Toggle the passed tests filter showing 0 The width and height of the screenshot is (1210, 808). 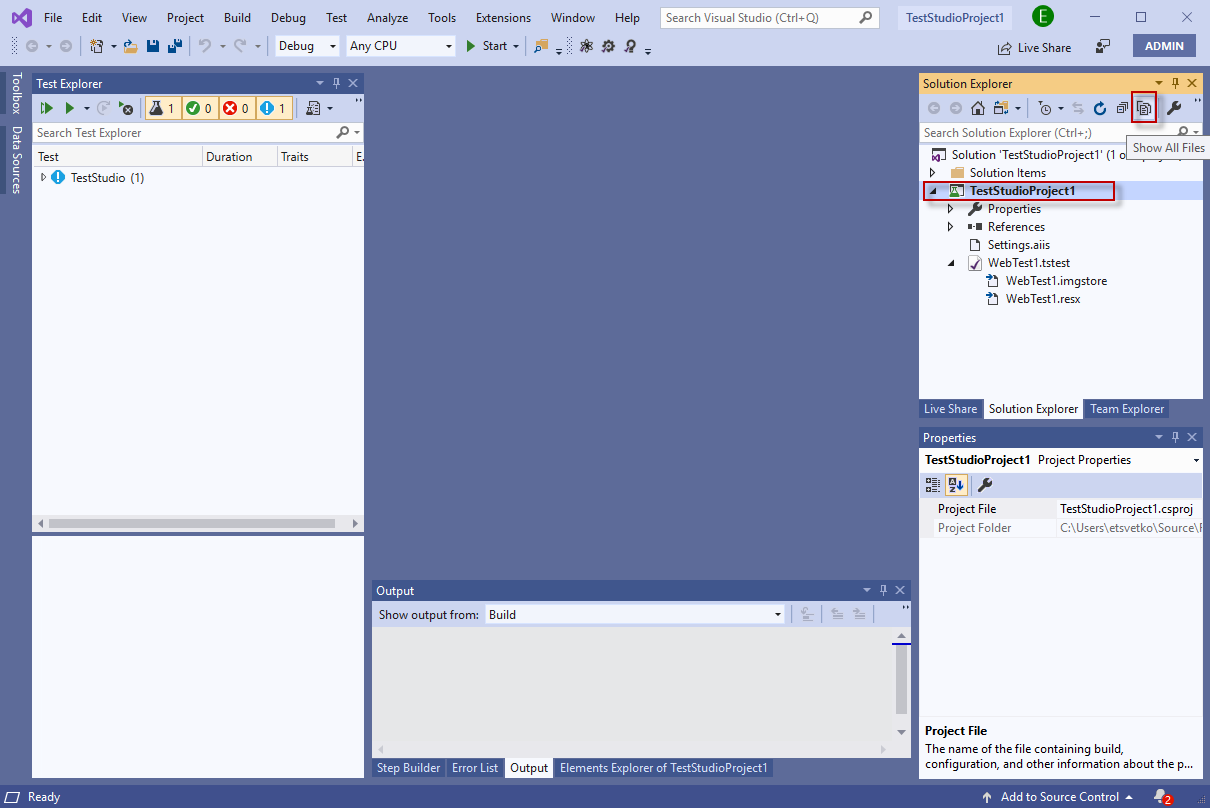(200, 108)
